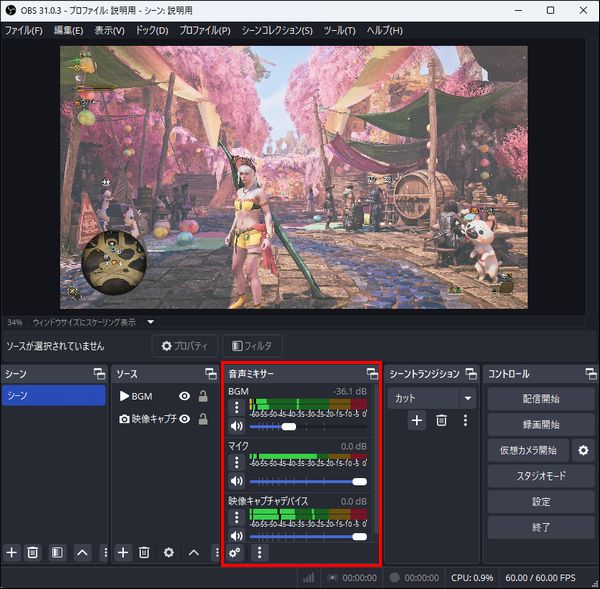Open source properties gear icon
Screen dimensions: 600x589
point(169,552)
